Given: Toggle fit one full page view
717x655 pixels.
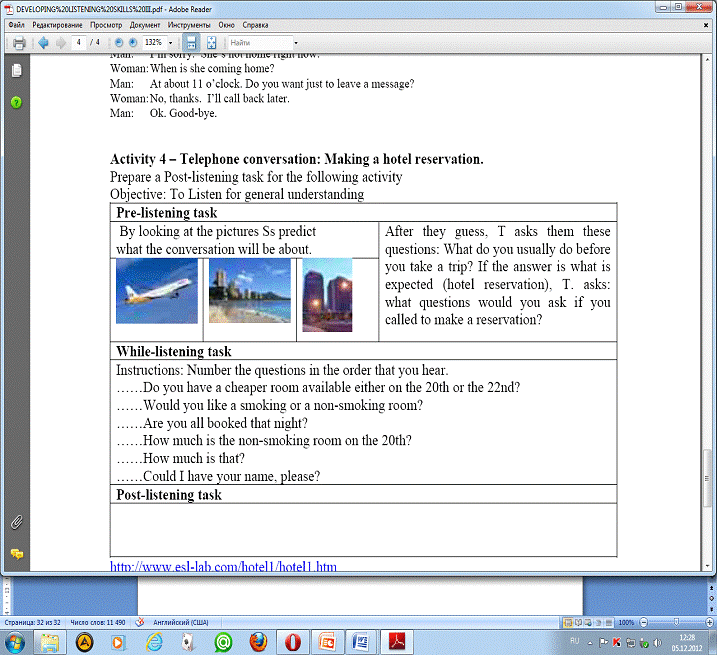Looking at the screenshot, I should (x=211, y=43).
